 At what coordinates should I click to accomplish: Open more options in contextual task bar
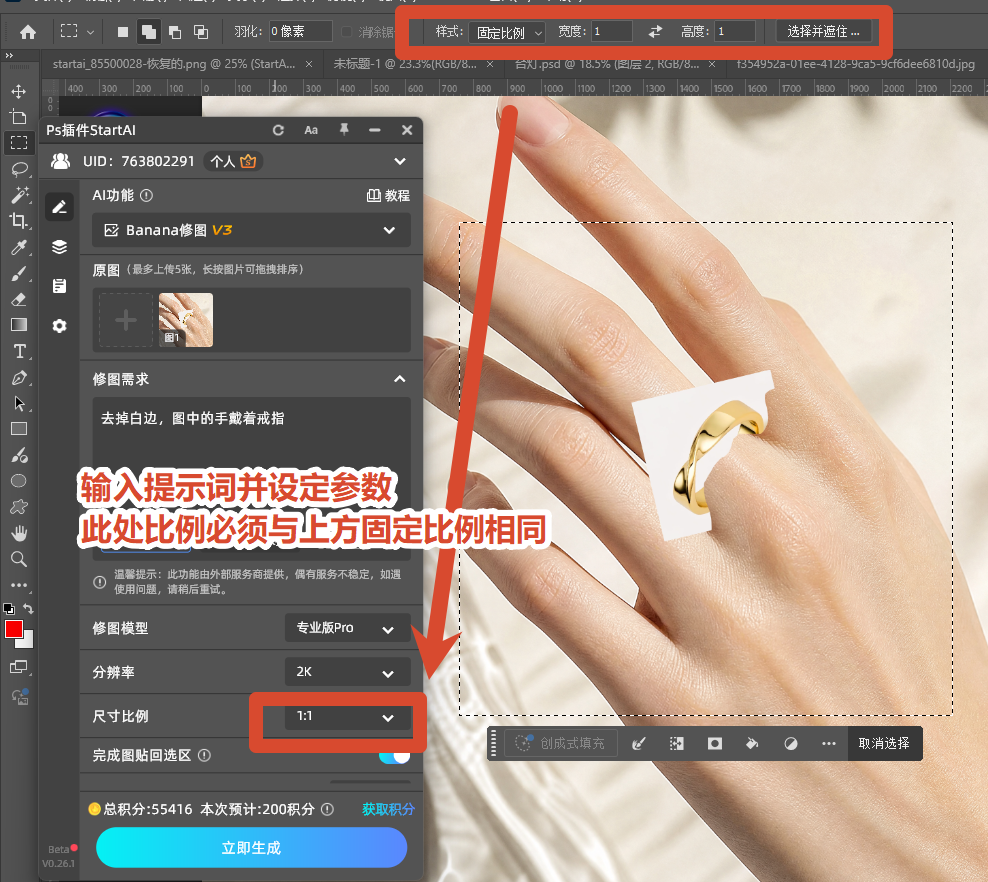point(829,743)
